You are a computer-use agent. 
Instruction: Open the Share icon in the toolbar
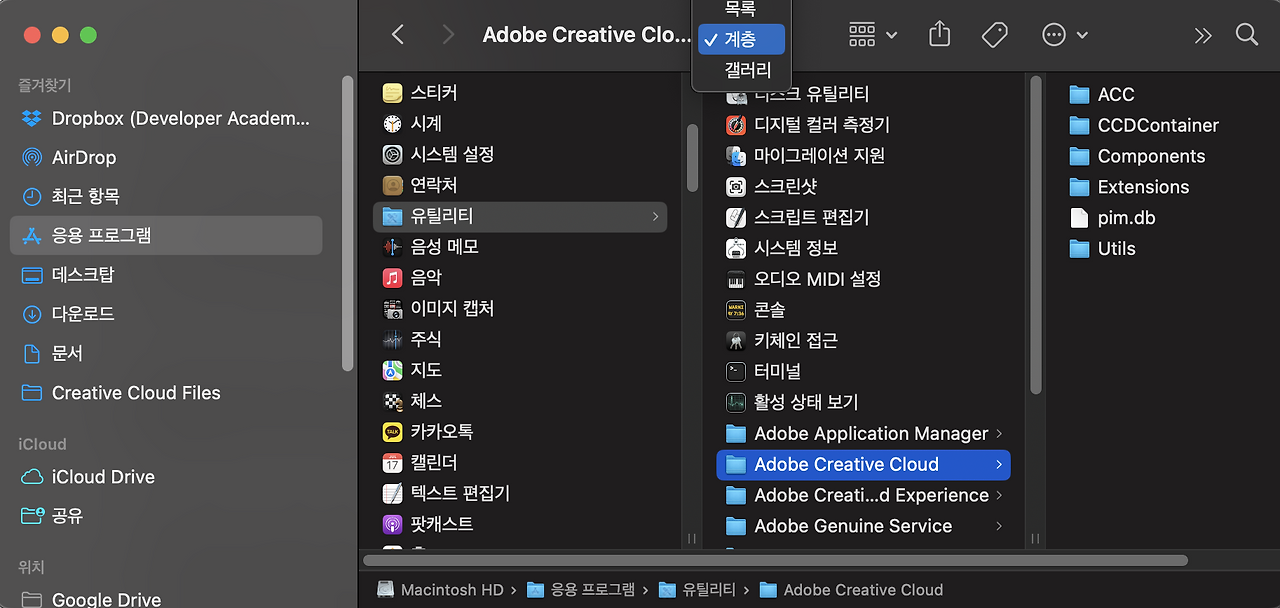click(938, 34)
